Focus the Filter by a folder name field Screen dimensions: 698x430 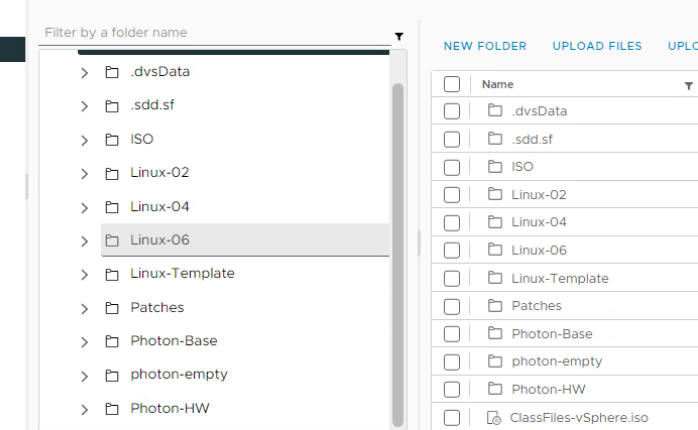pyautogui.click(x=215, y=33)
